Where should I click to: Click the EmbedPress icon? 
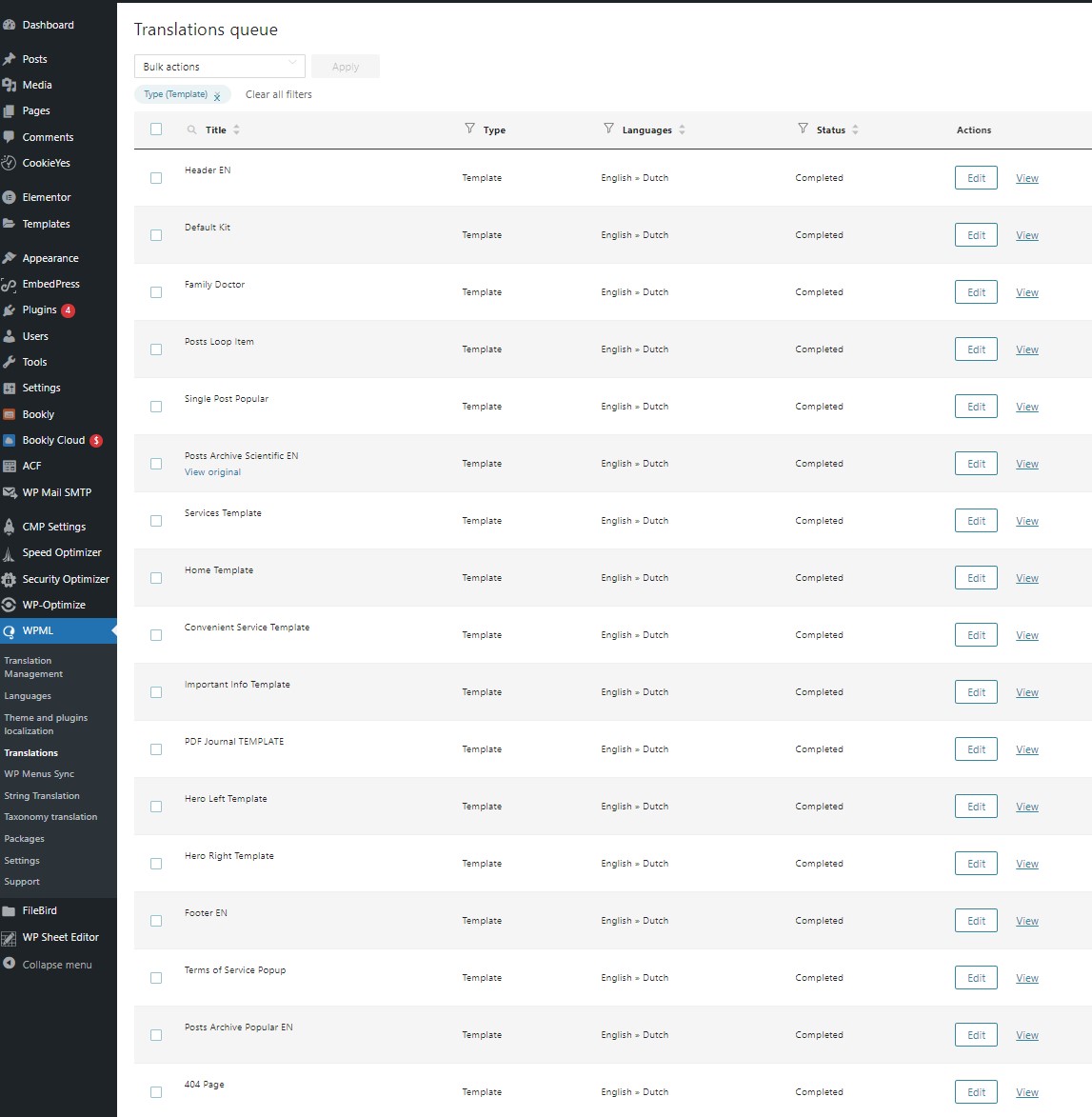(10, 284)
